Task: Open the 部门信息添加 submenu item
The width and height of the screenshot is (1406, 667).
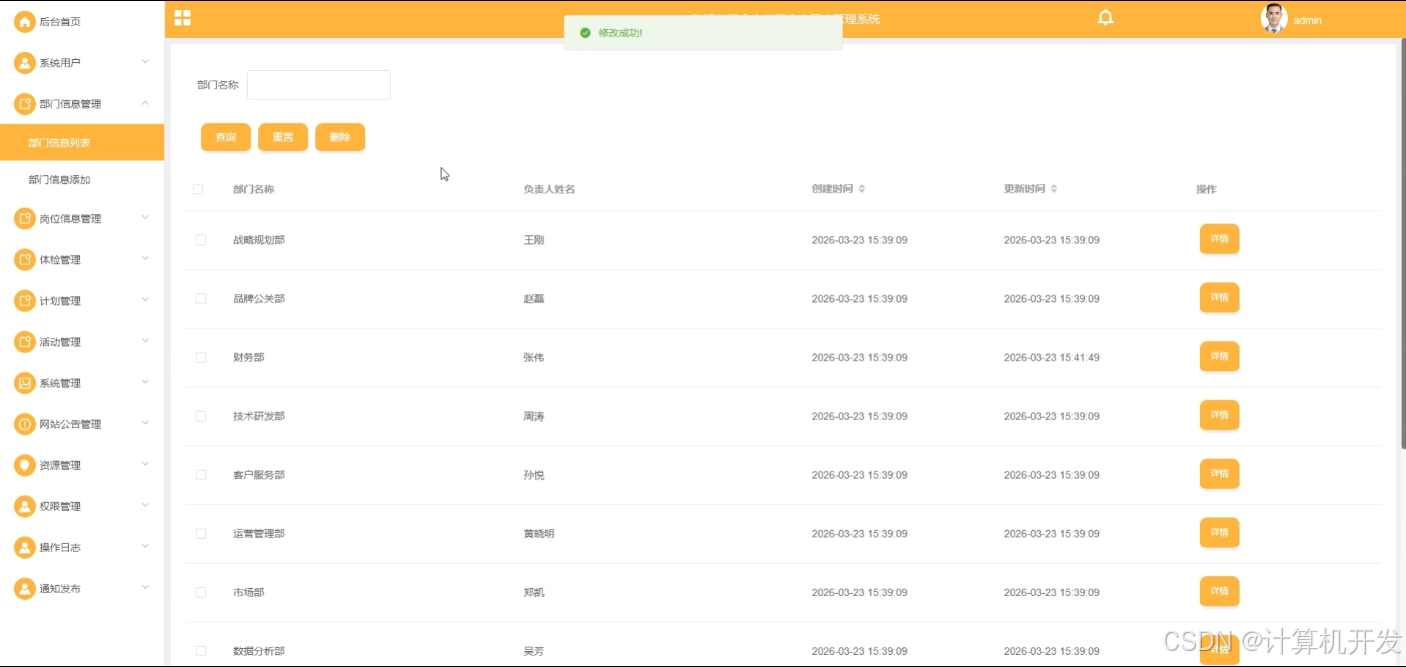Action: 82,180
